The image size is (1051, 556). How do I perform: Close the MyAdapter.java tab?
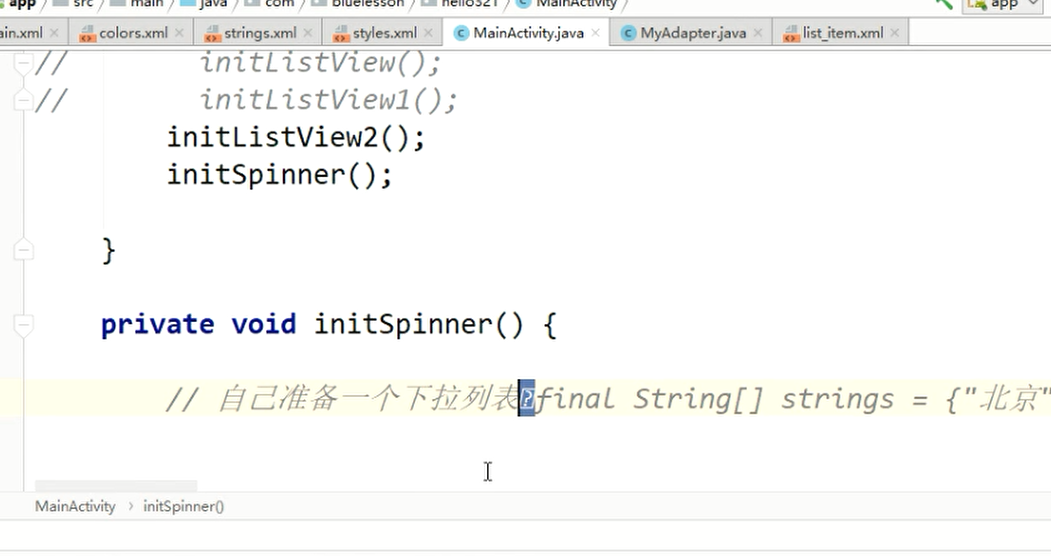(758, 33)
